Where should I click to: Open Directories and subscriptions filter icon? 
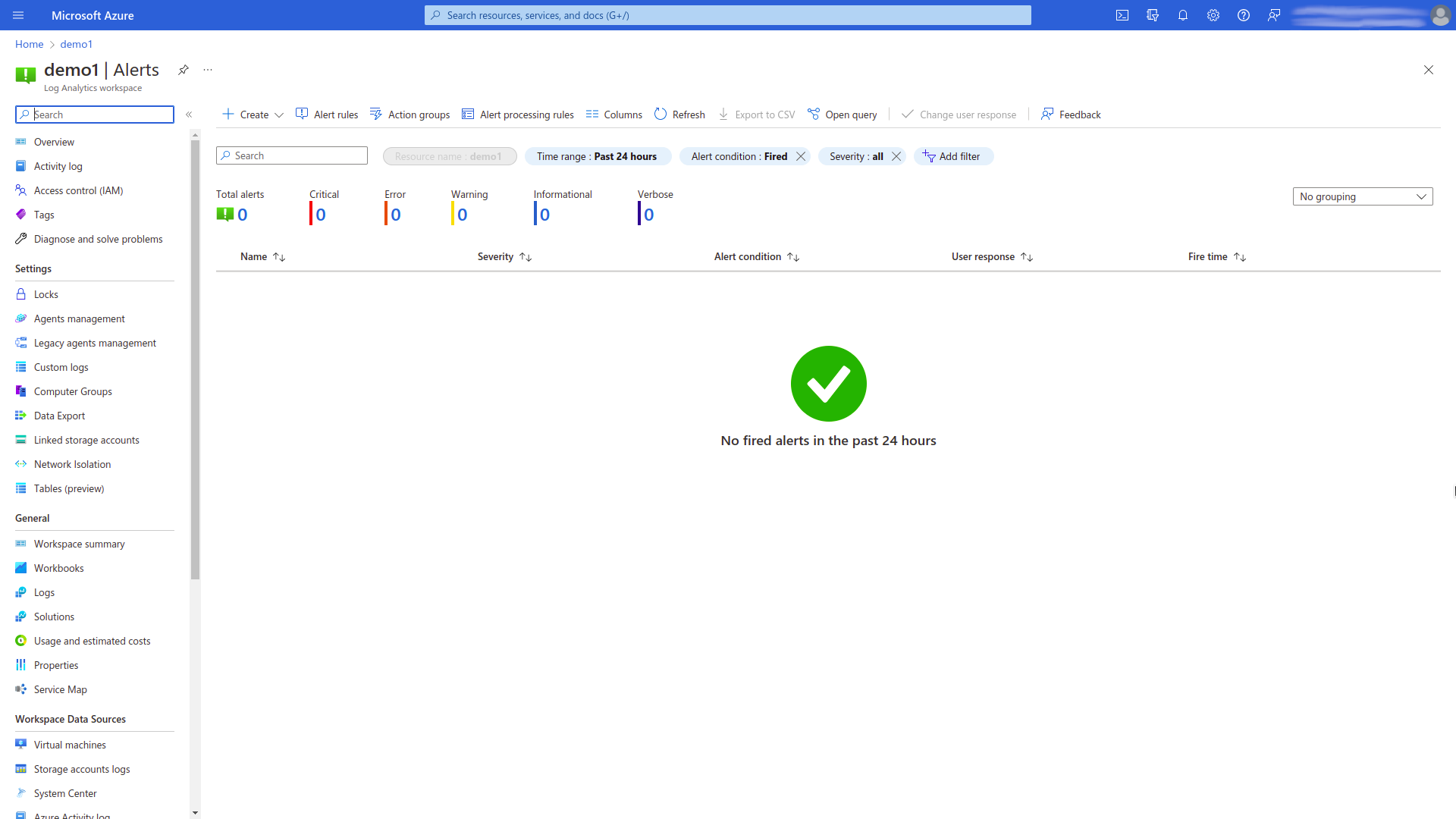(1153, 15)
